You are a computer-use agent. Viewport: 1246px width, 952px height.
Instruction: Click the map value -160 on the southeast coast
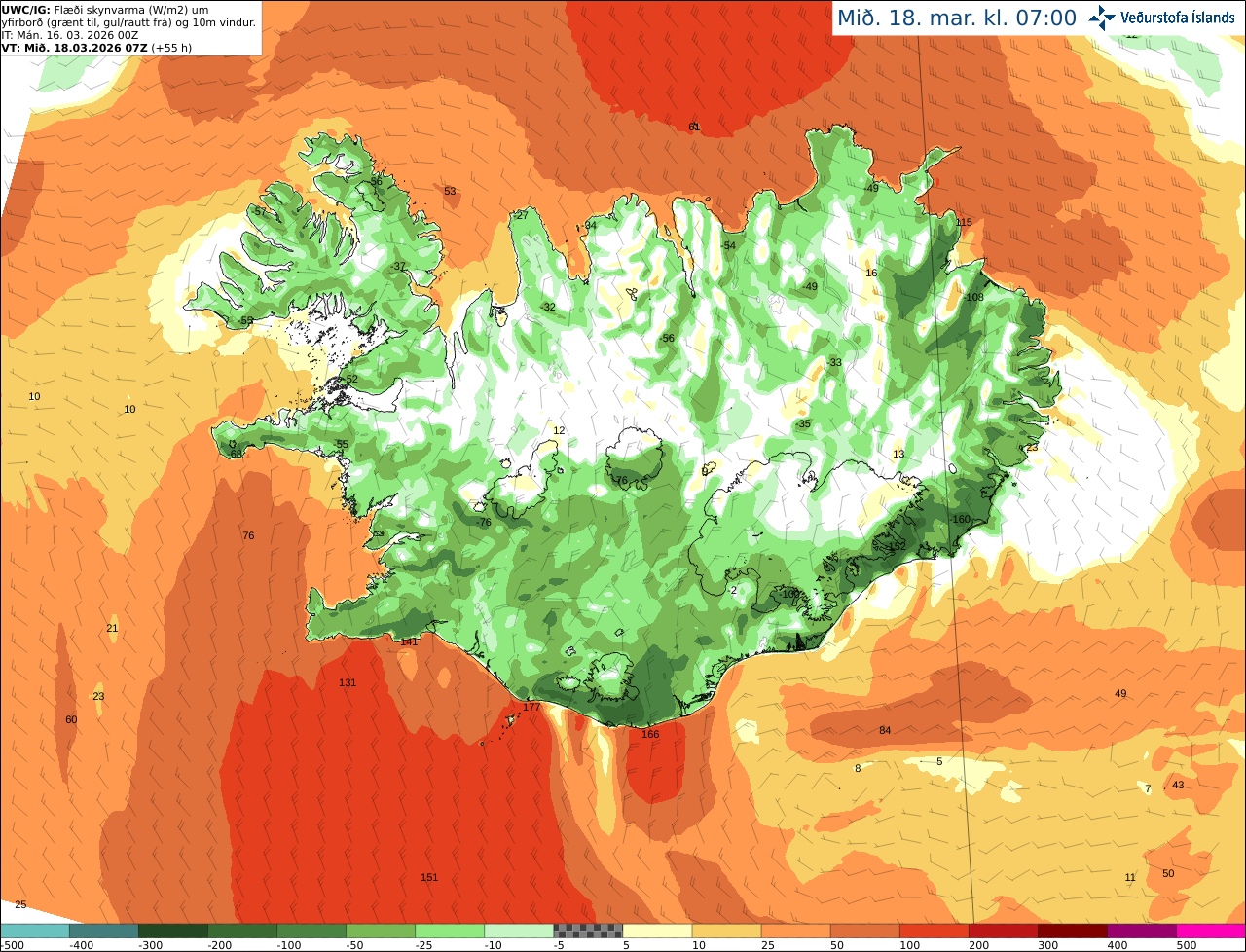960,519
